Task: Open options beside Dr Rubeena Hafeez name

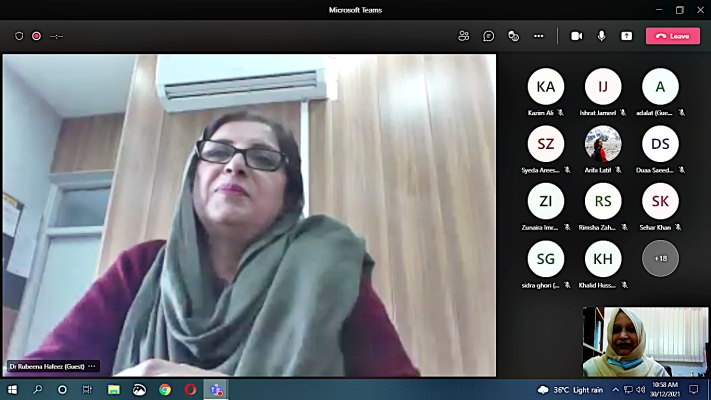Action: 92,367
